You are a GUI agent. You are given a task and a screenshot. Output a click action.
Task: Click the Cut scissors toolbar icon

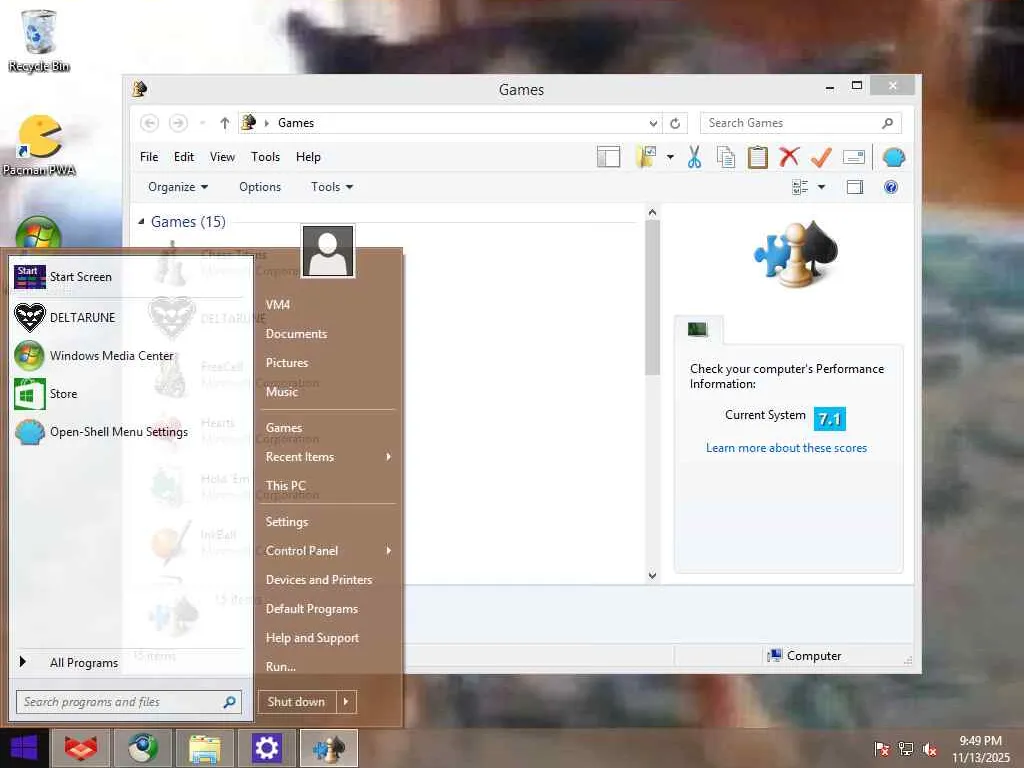pyautogui.click(x=694, y=157)
